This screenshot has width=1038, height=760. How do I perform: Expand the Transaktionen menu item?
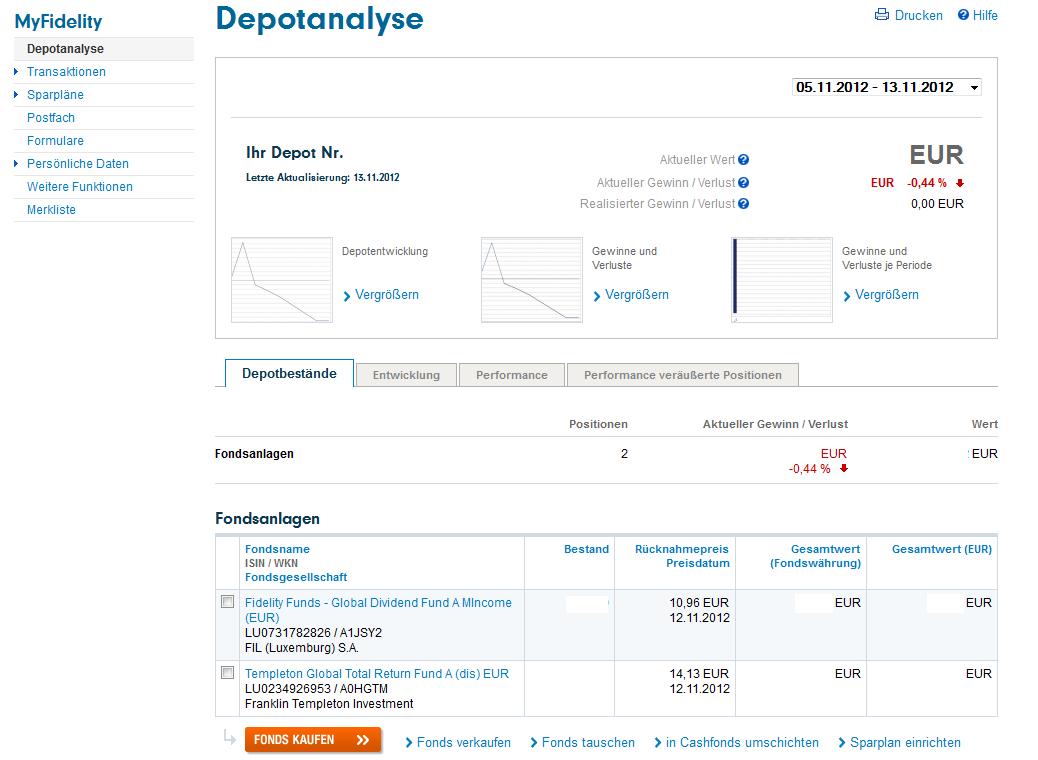(x=17, y=72)
